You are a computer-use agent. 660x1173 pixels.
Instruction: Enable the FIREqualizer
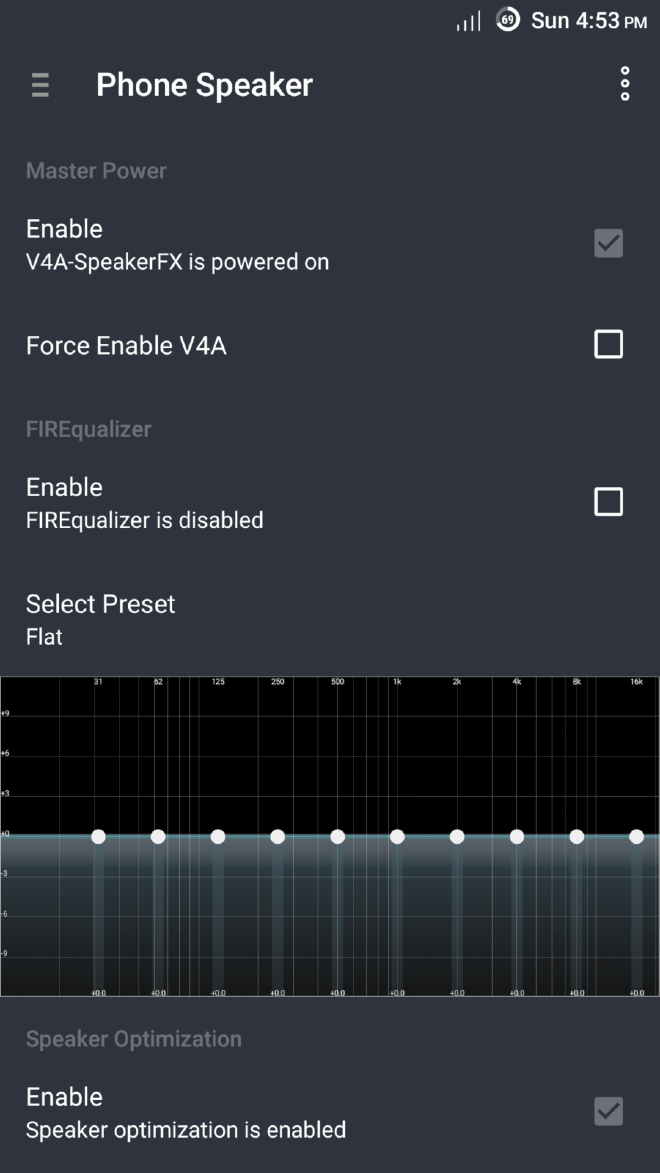pyautogui.click(x=608, y=501)
